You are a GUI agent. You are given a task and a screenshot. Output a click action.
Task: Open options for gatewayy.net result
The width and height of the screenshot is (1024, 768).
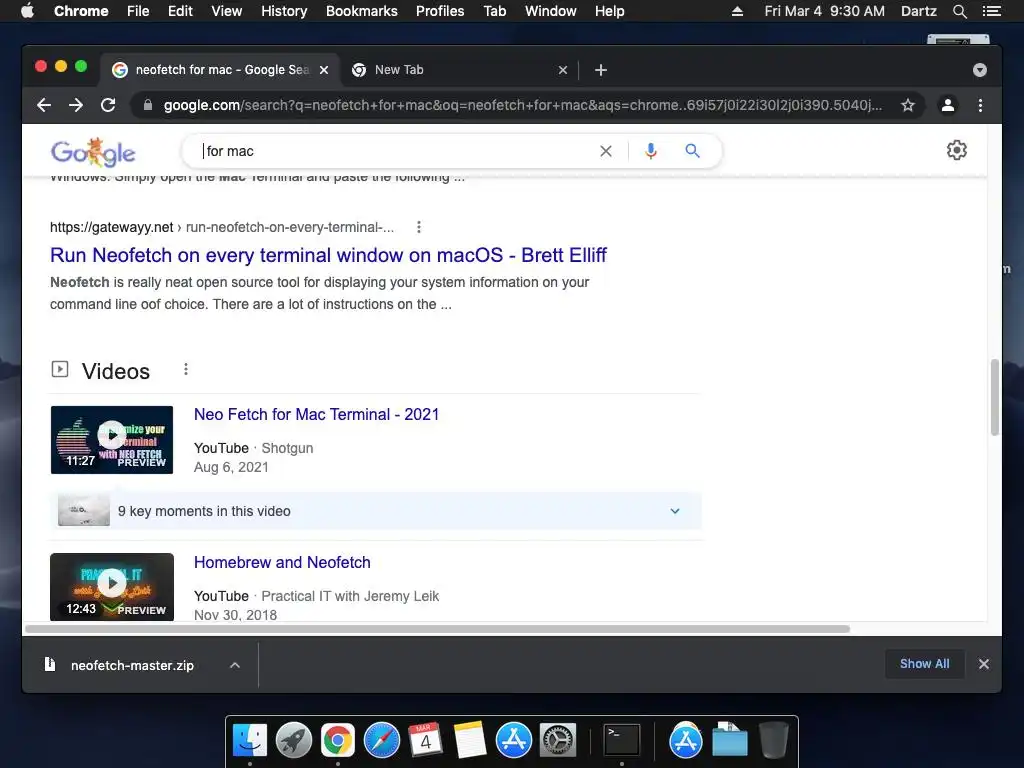click(x=419, y=227)
